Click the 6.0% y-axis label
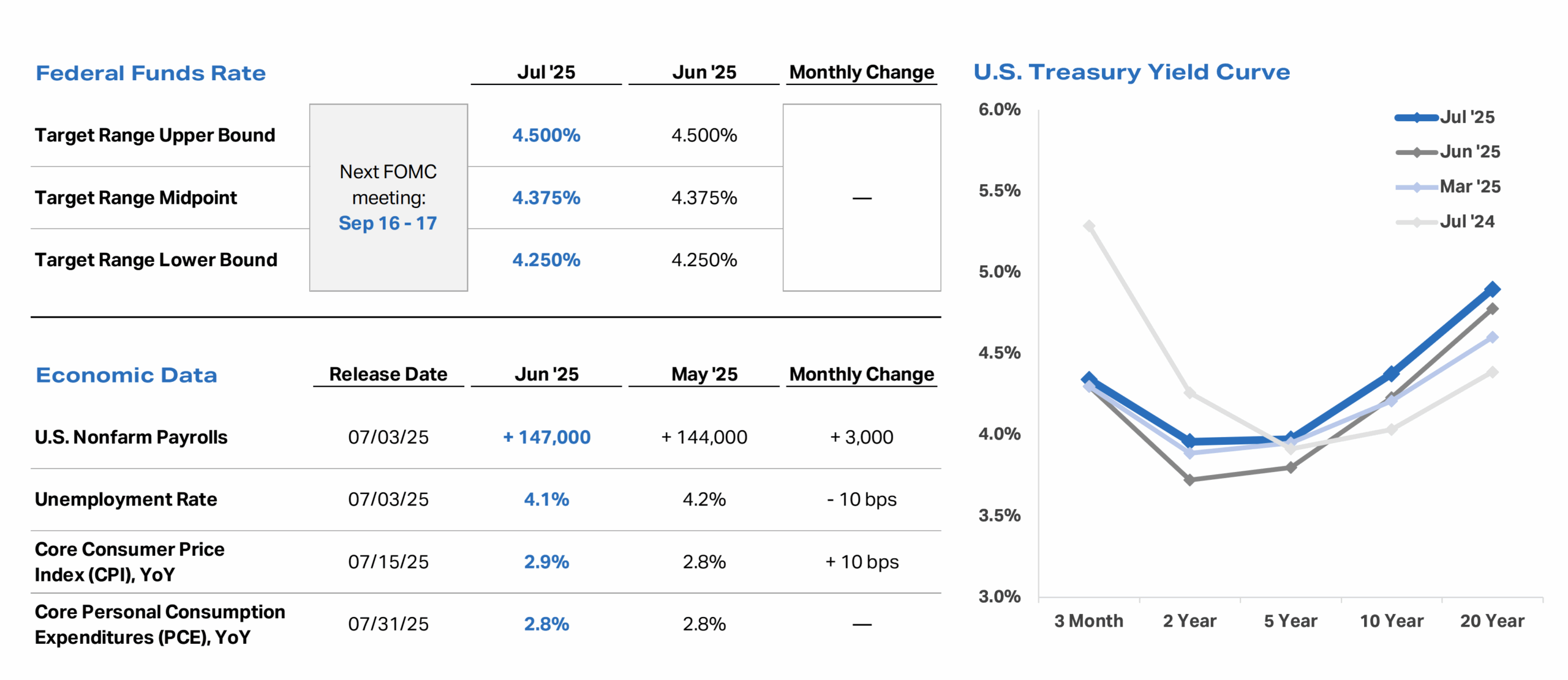The width and height of the screenshot is (1568, 680). coord(999,110)
